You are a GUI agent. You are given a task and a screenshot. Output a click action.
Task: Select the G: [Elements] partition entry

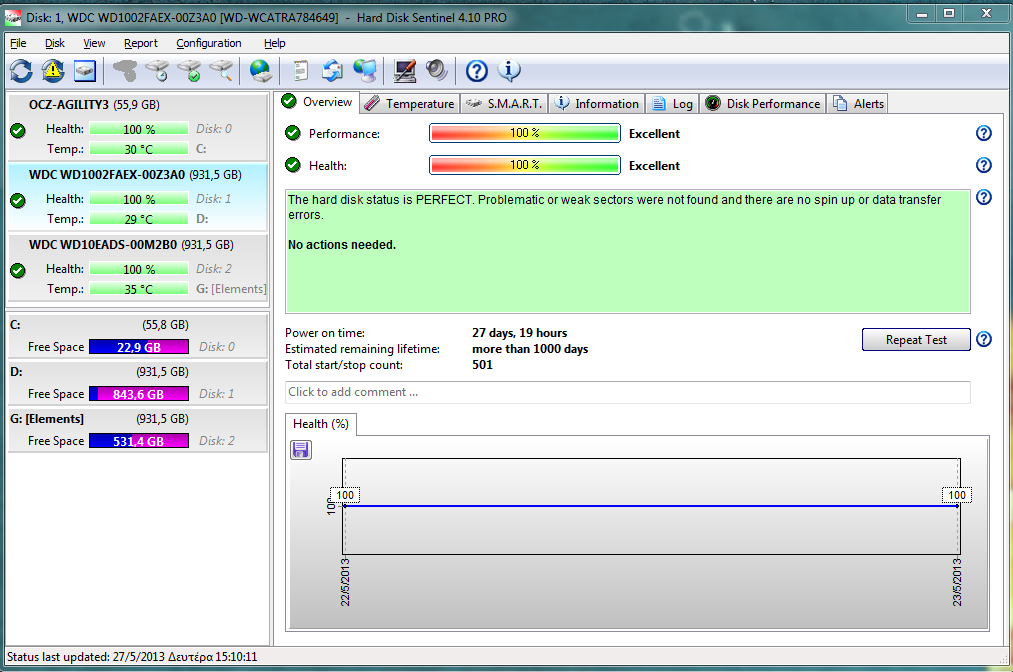(137, 430)
